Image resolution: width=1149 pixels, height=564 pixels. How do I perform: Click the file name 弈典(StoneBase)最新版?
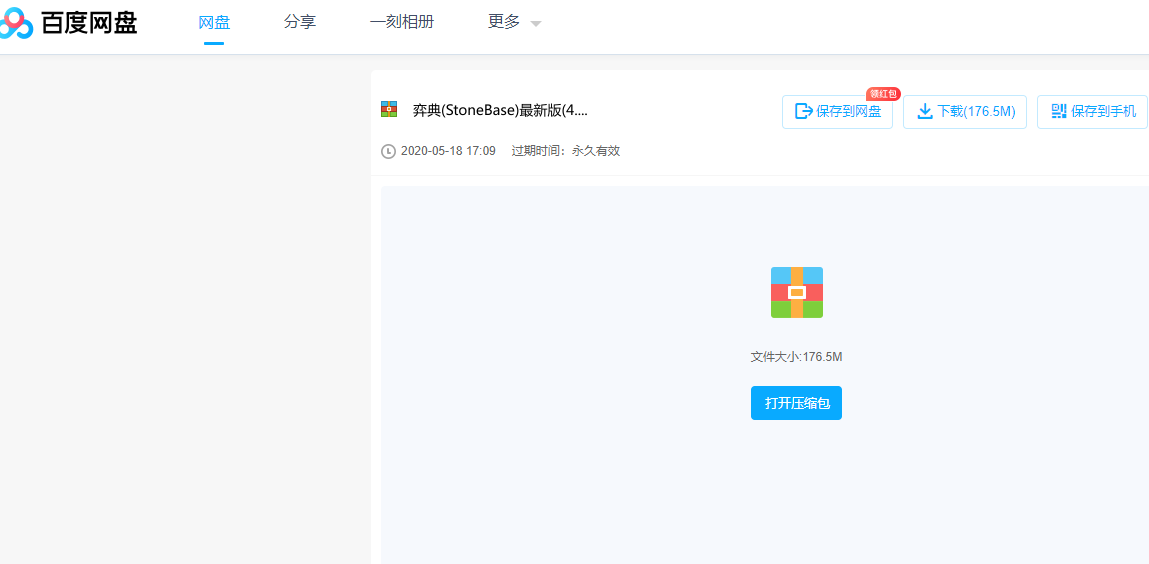(x=500, y=111)
